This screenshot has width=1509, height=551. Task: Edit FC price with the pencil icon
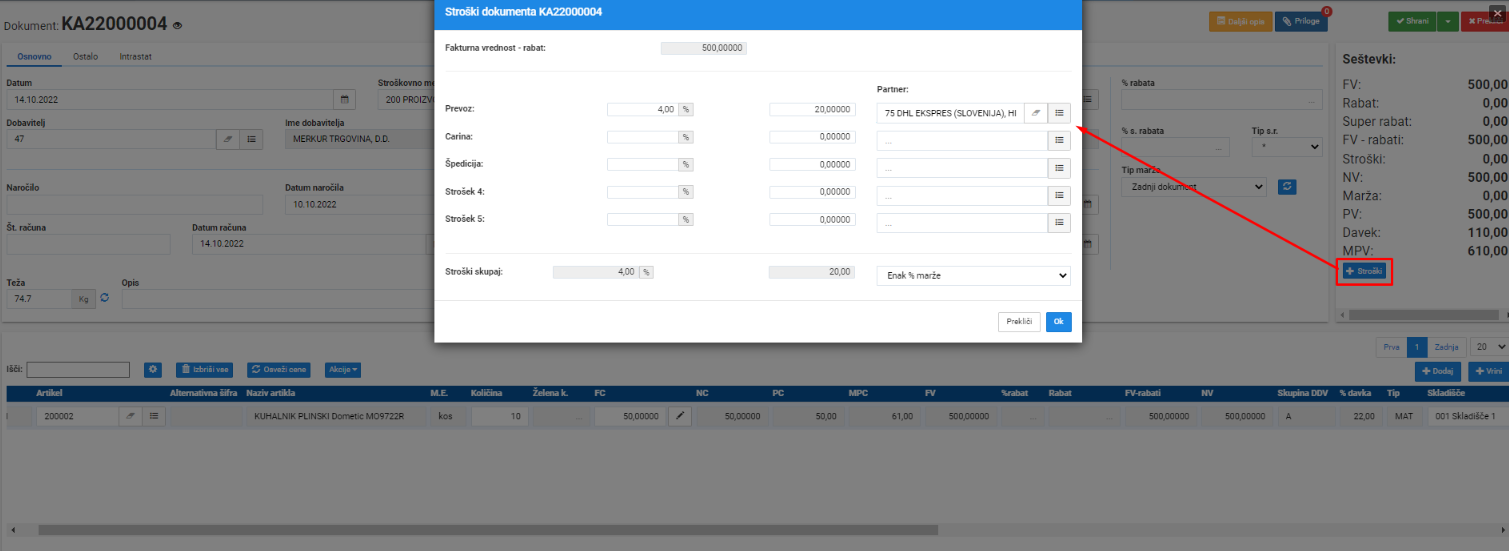click(679, 416)
